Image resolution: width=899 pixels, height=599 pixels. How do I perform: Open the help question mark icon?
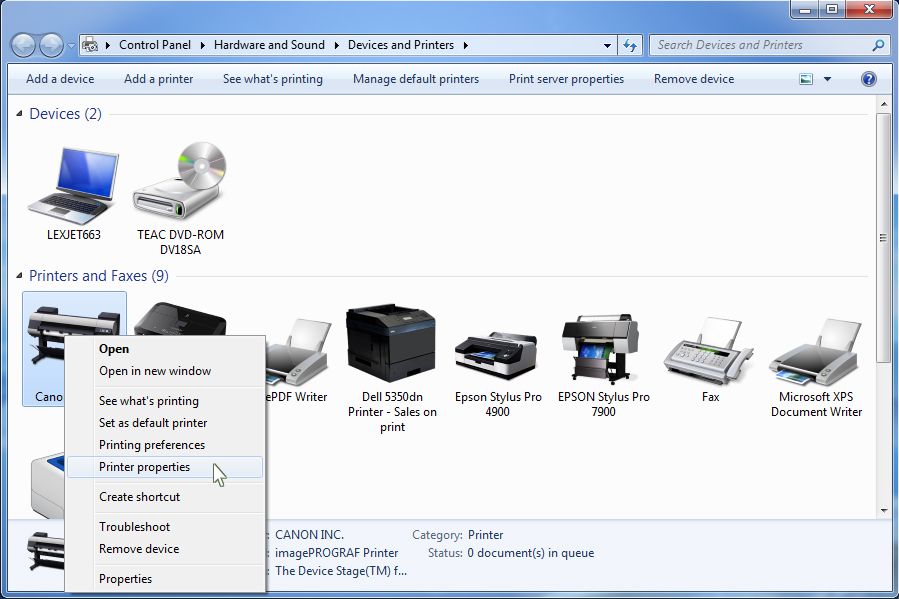pos(868,79)
